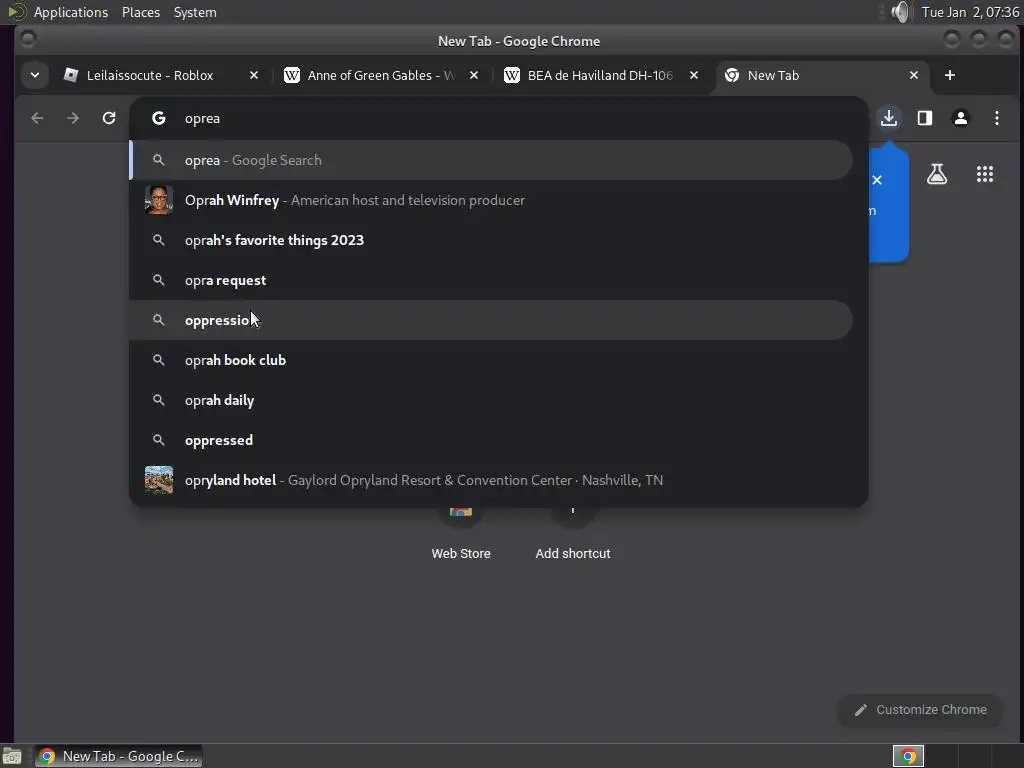Image resolution: width=1024 pixels, height=768 pixels.
Task: Click the volume speaker icon
Action: pyautogui.click(x=900, y=12)
